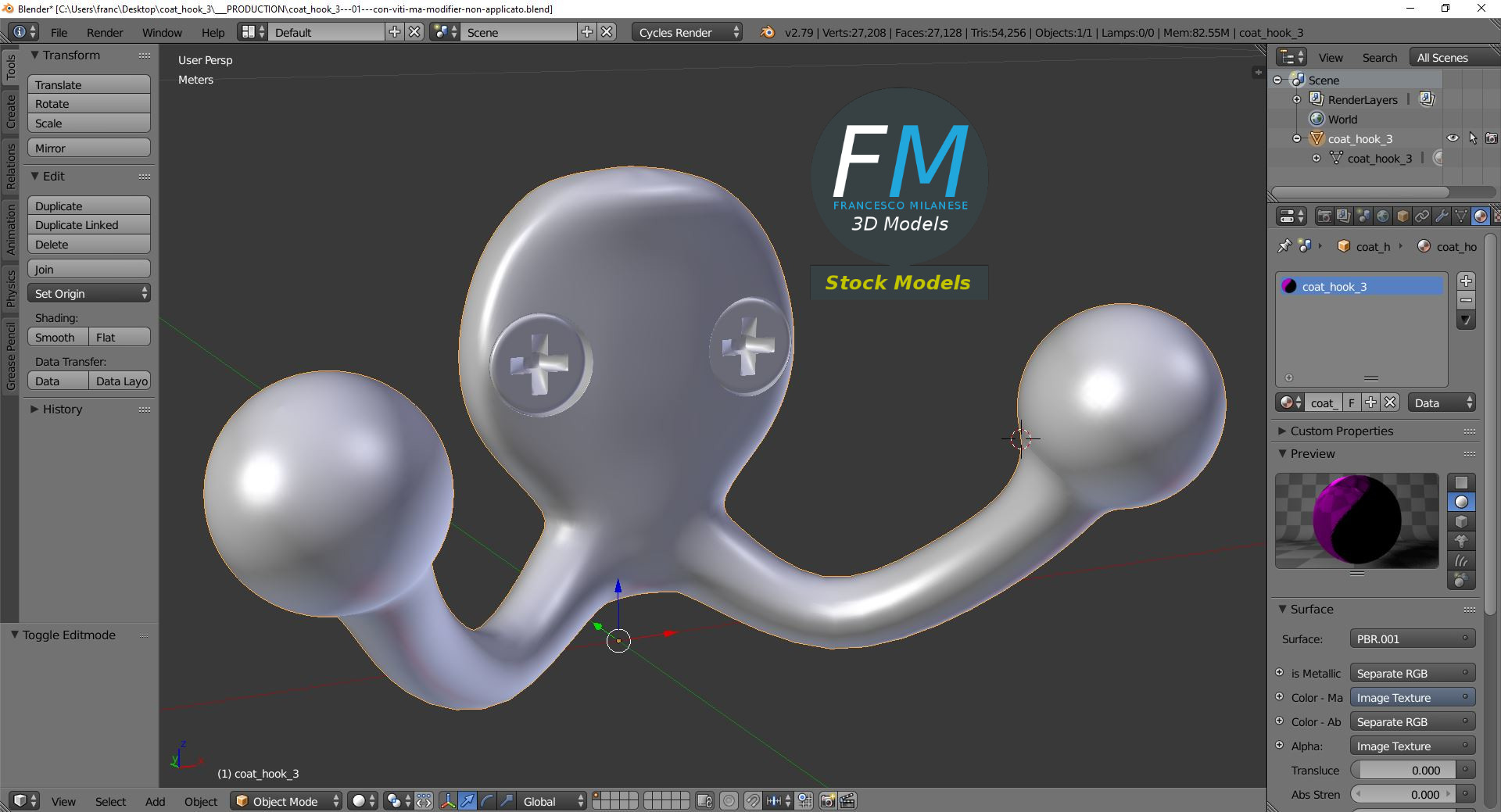
Task: Open the material Data link dropdown
Action: click(x=1442, y=402)
